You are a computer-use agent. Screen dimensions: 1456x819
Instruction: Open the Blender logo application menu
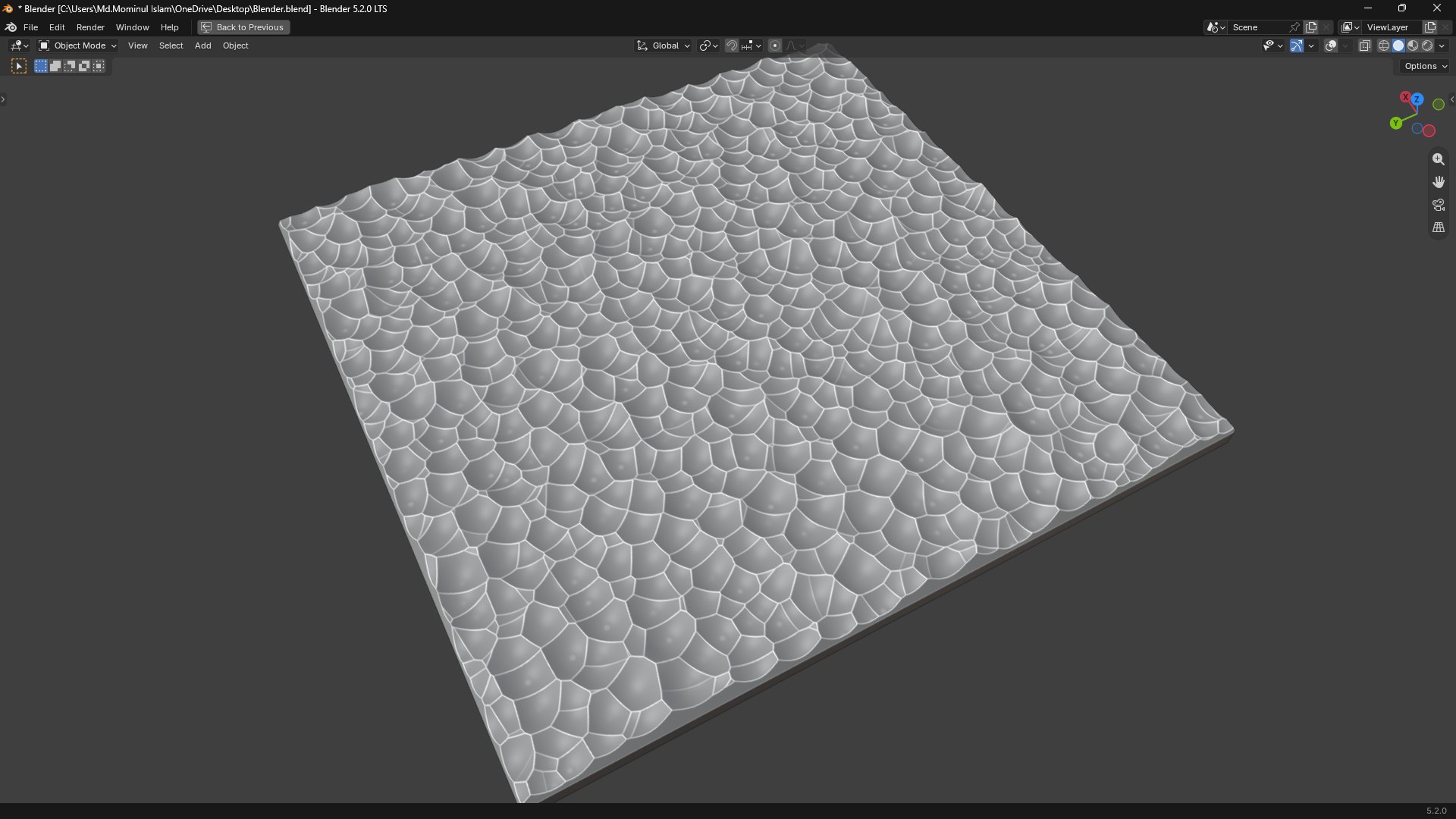[11, 27]
